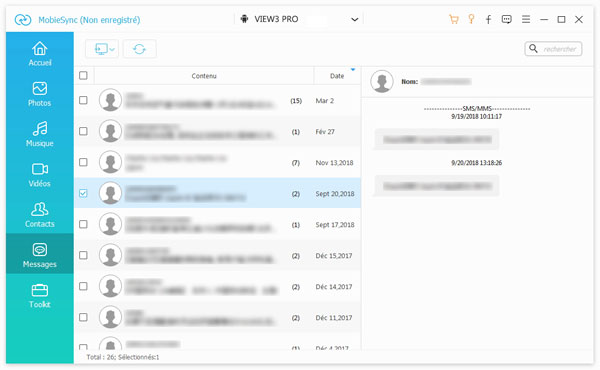This screenshot has height=370, width=600.
Task: Check the Déc 14,2017 conversation checkbox
Action: click(83, 286)
